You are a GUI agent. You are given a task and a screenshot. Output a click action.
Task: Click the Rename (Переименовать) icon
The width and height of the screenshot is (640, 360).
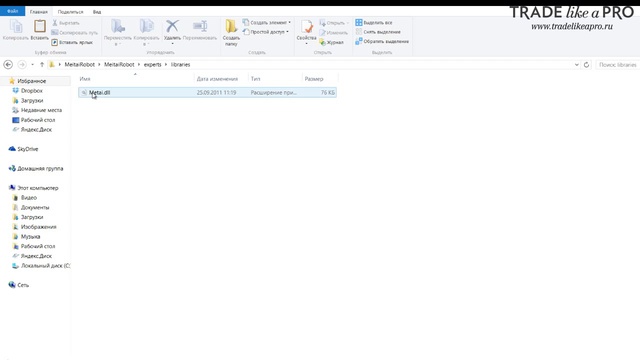[x=200, y=27]
